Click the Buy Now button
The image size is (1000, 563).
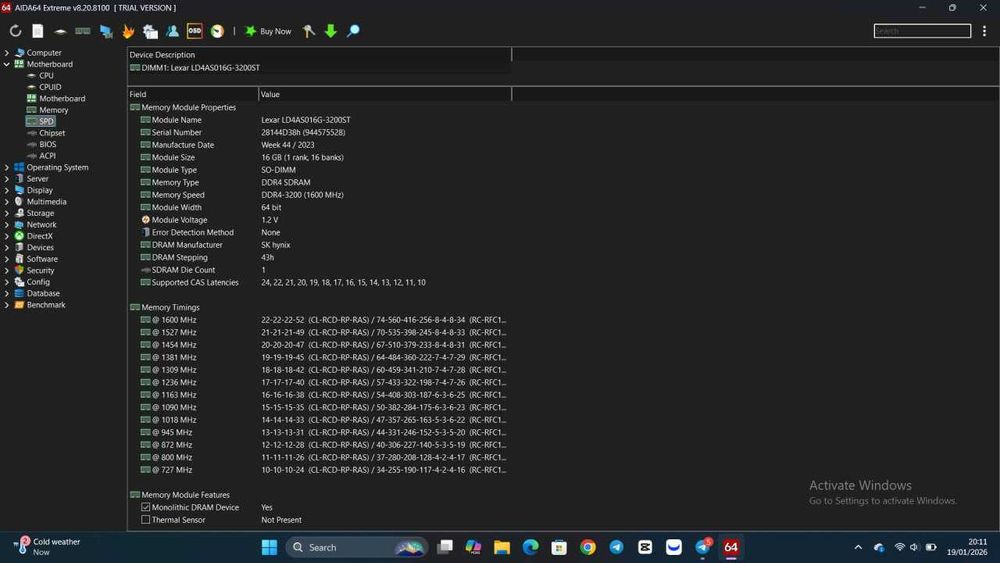268,31
